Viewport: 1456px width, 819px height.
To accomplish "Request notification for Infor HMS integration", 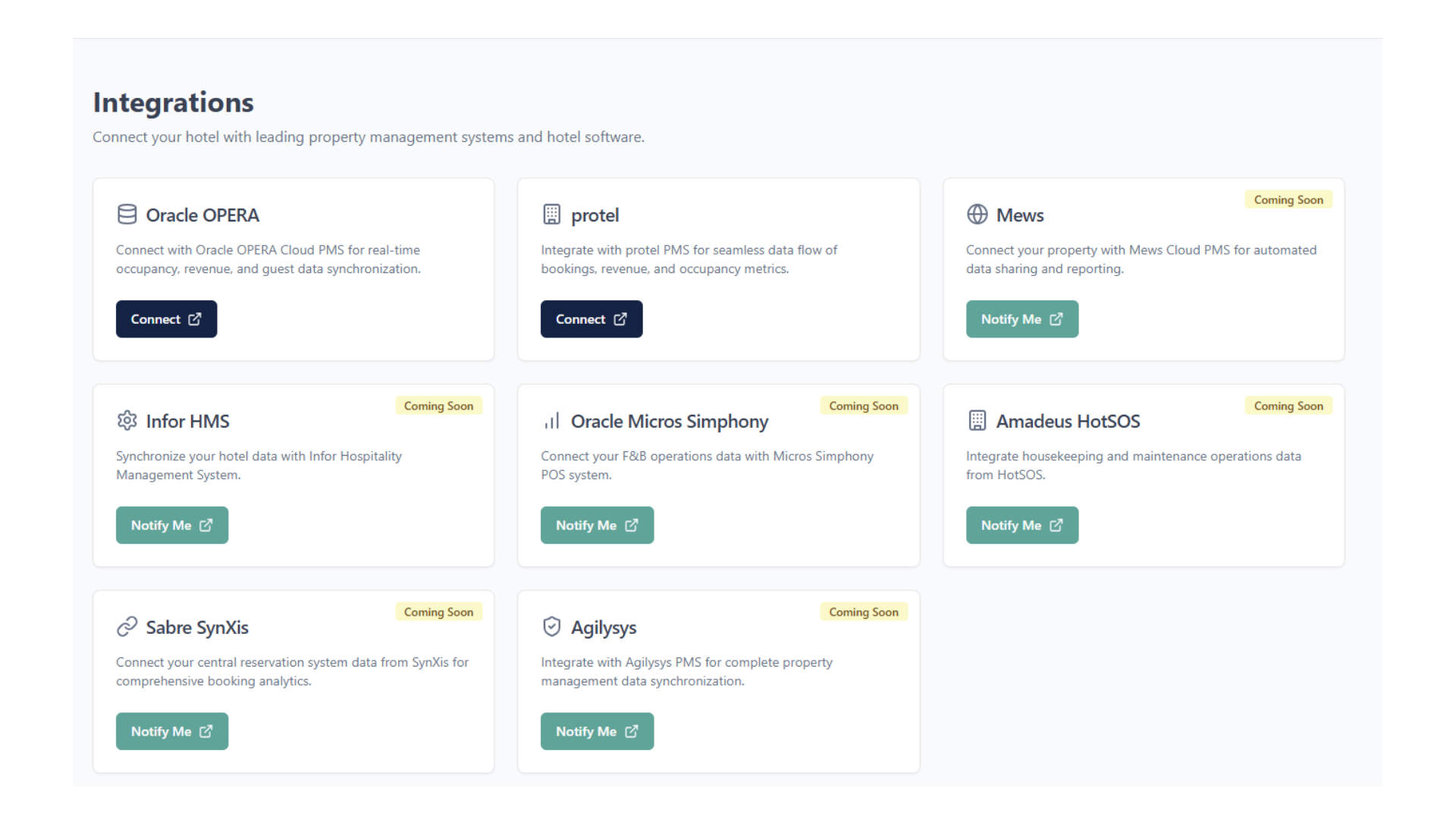I will click(172, 525).
